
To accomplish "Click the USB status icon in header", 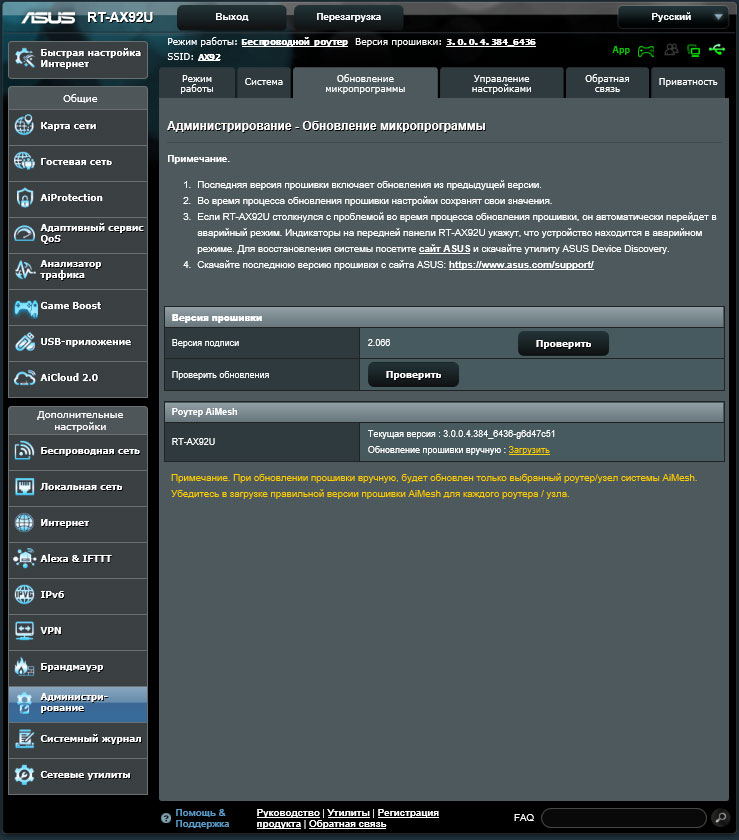I will 716,50.
